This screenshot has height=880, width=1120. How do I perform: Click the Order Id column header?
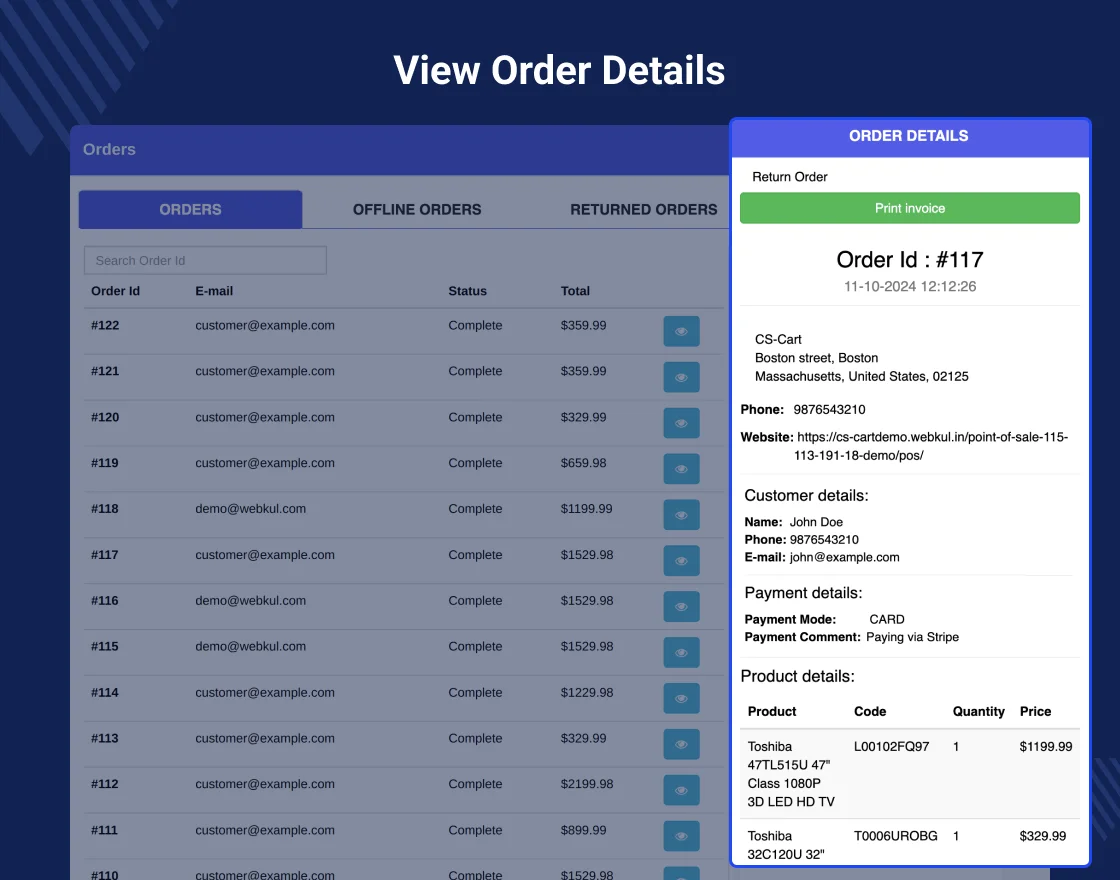tap(116, 291)
